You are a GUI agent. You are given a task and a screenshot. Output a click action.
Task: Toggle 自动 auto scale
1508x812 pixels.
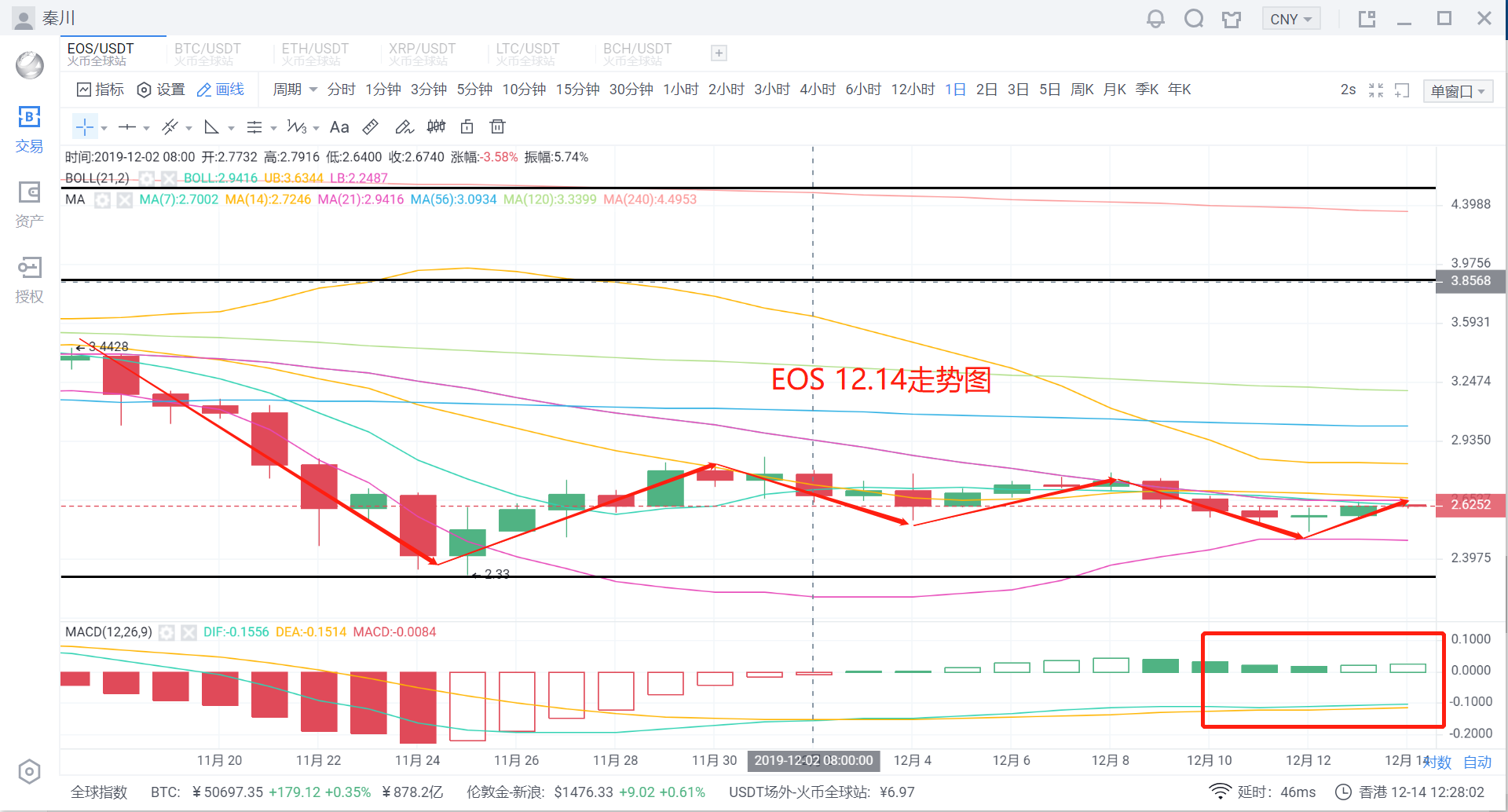click(x=1477, y=763)
